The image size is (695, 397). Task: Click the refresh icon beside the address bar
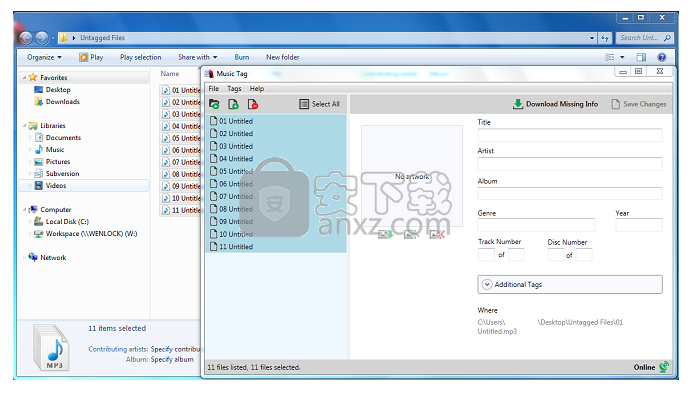605,38
